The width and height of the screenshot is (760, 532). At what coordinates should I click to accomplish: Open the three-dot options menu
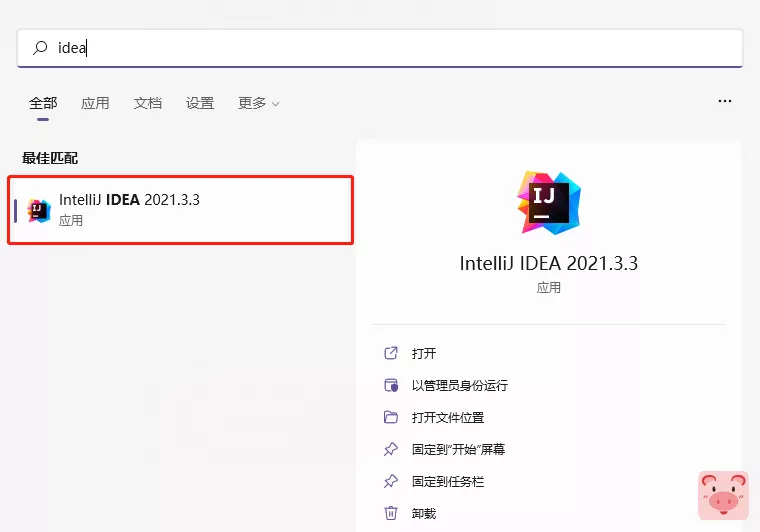(725, 101)
